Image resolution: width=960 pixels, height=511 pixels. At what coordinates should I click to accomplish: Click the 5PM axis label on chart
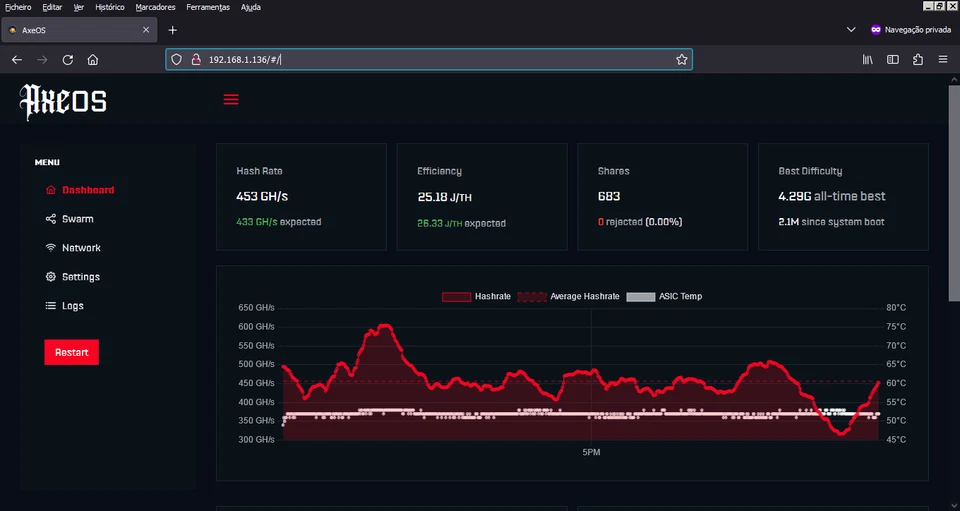pos(591,452)
